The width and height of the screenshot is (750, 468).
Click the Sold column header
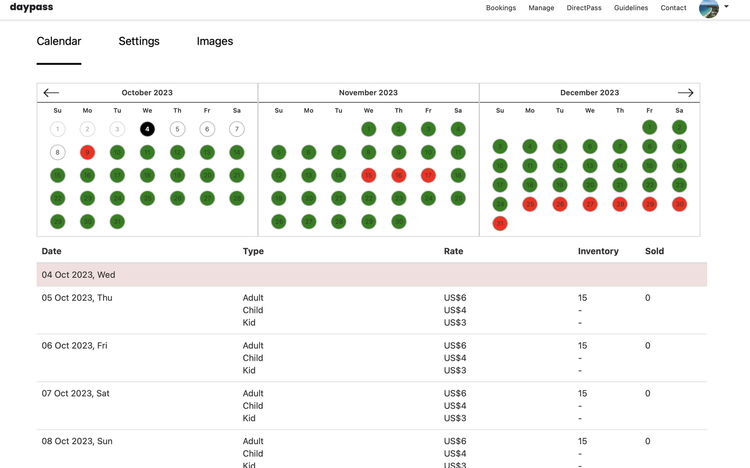(654, 251)
